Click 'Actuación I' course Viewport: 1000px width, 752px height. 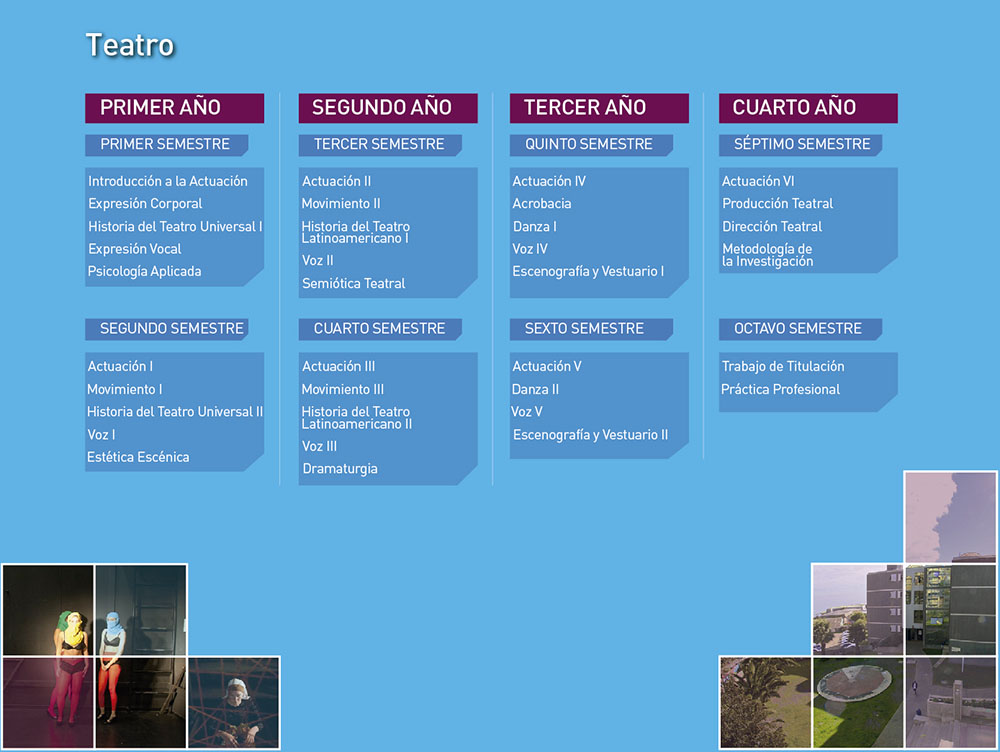tap(120, 367)
